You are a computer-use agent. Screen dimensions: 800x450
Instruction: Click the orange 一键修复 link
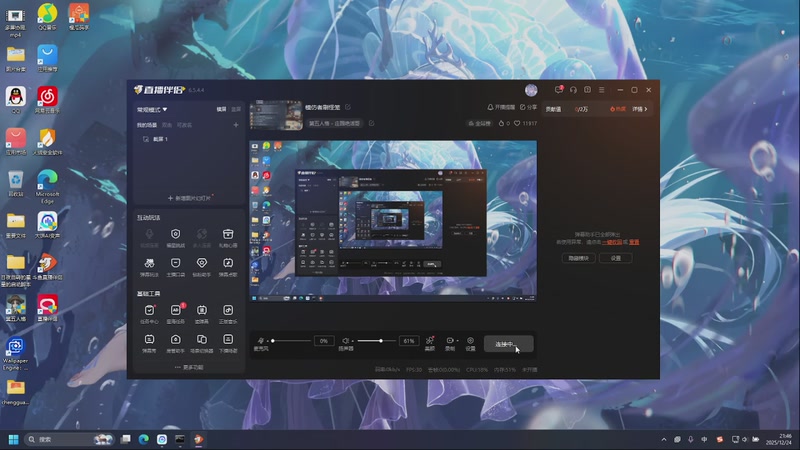point(612,242)
